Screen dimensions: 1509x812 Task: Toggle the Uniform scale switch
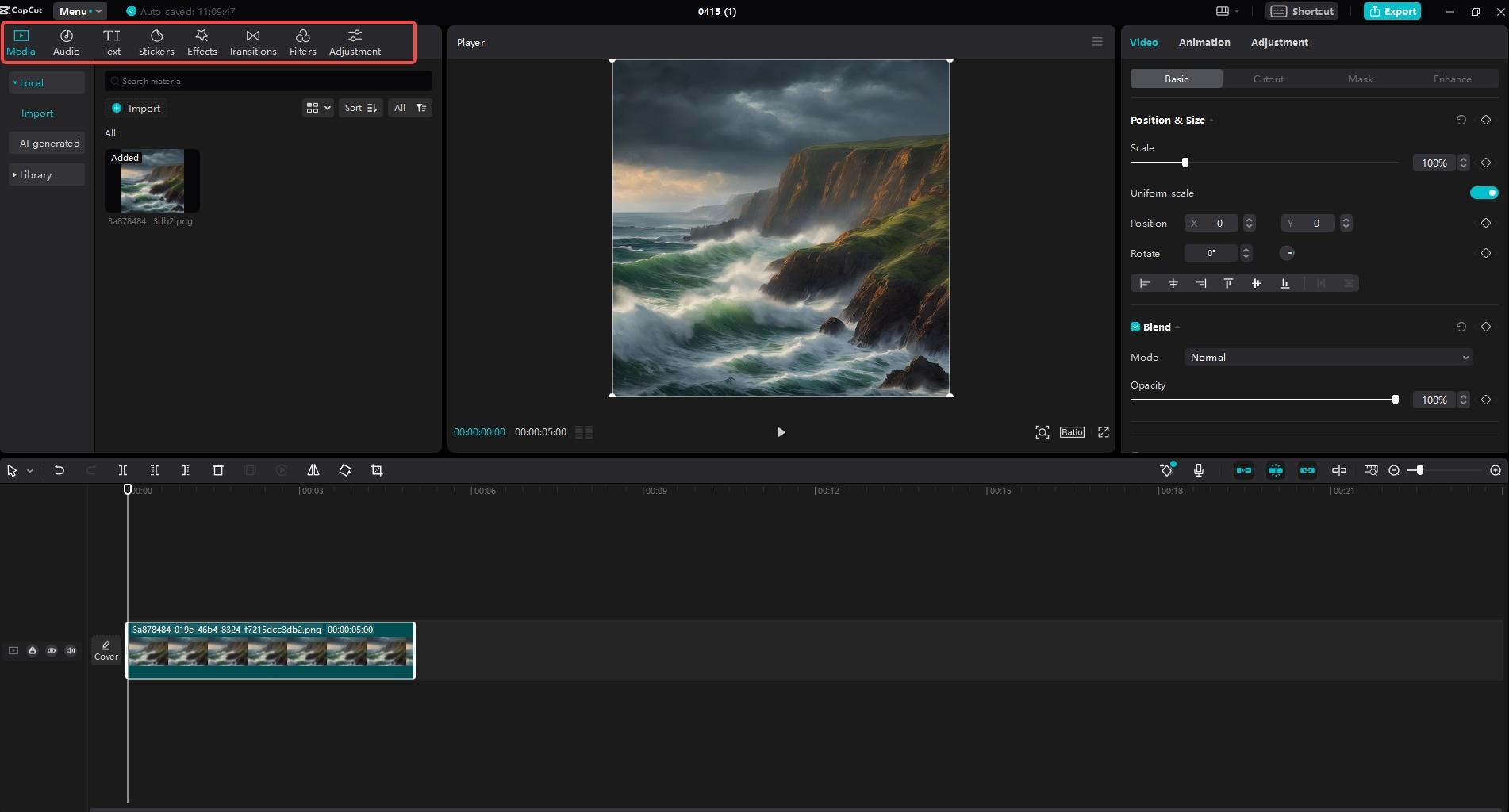1484,193
